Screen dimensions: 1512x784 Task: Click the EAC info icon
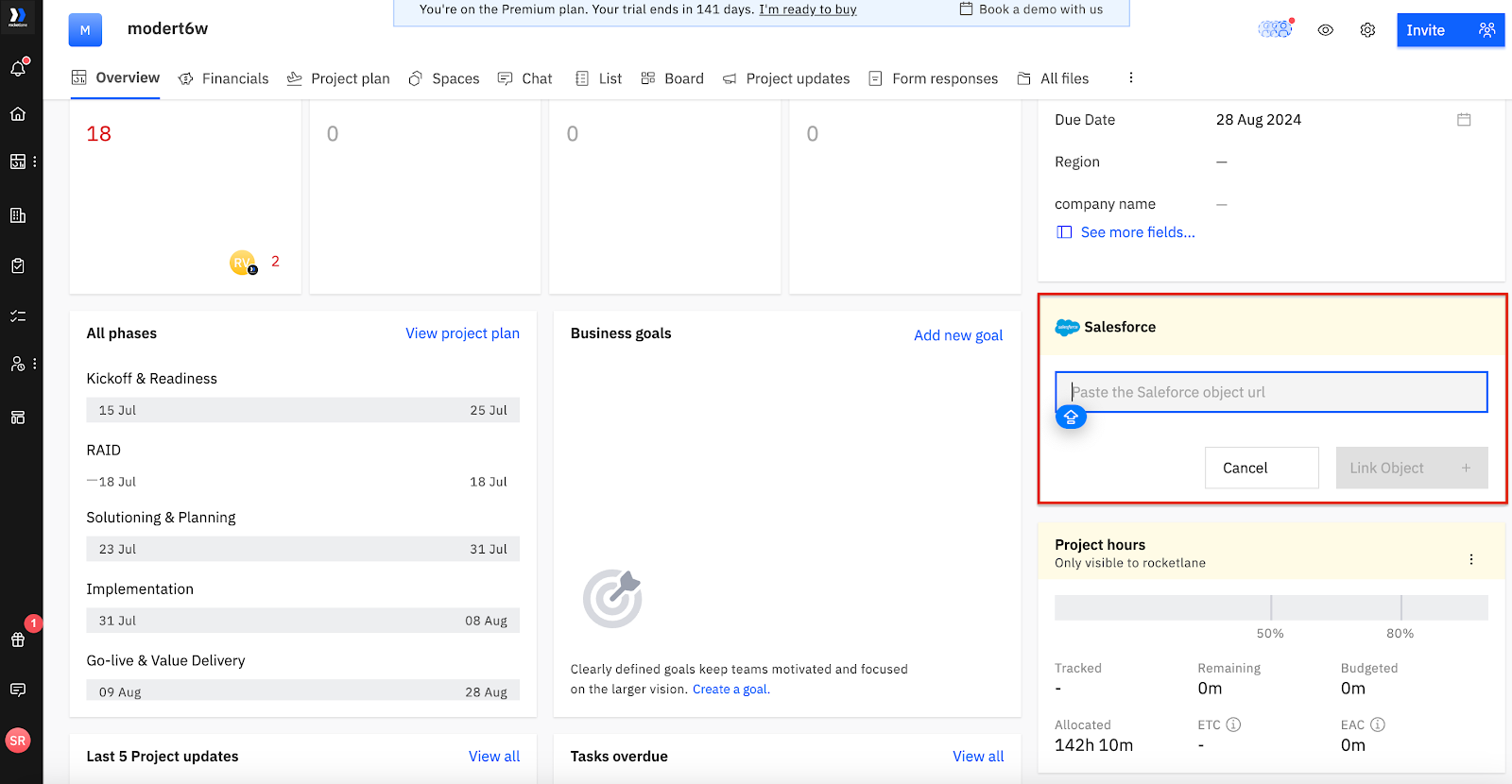click(1378, 724)
